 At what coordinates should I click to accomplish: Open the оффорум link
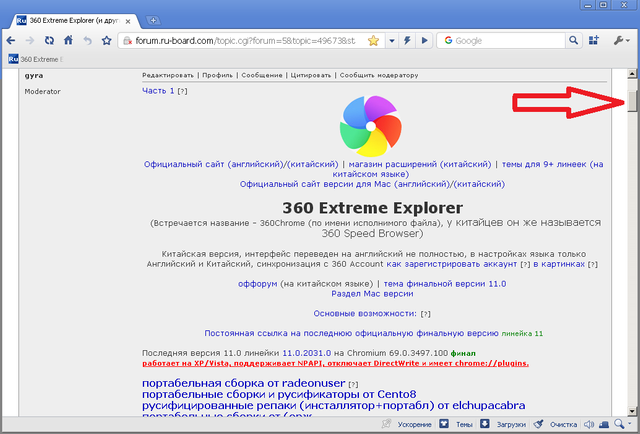click(258, 283)
